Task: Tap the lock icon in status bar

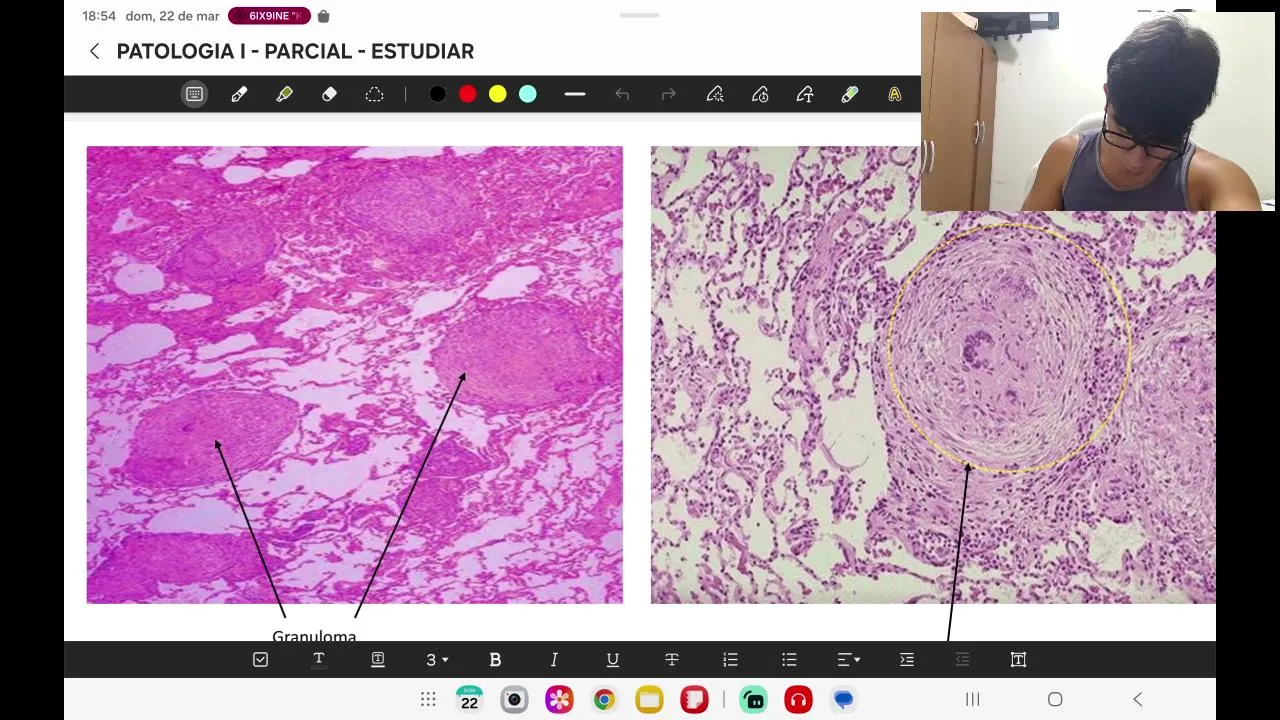Action: tap(323, 16)
